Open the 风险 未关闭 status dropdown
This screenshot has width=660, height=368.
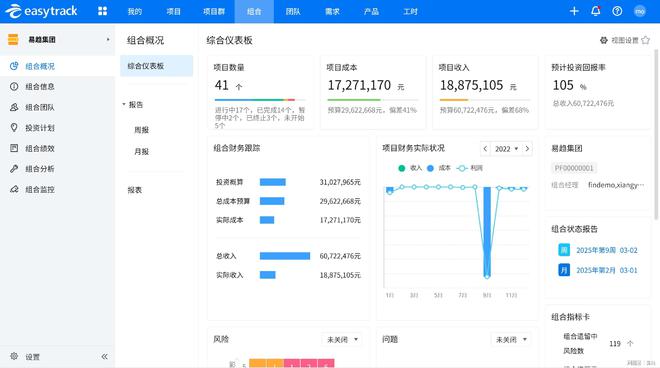coord(343,339)
